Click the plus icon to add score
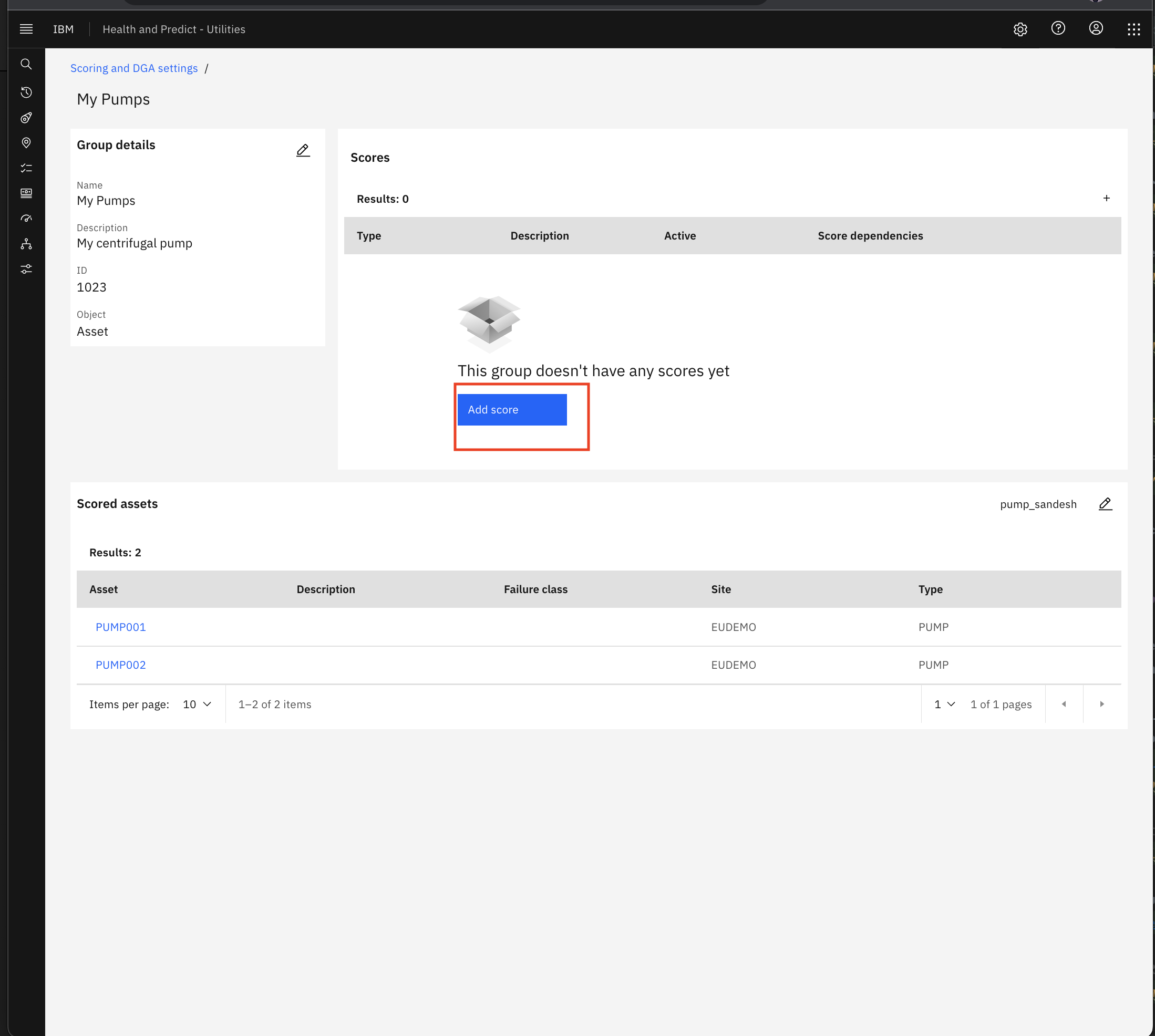The height and width of the screenshot is (1036, 1155). [1106, 198]
